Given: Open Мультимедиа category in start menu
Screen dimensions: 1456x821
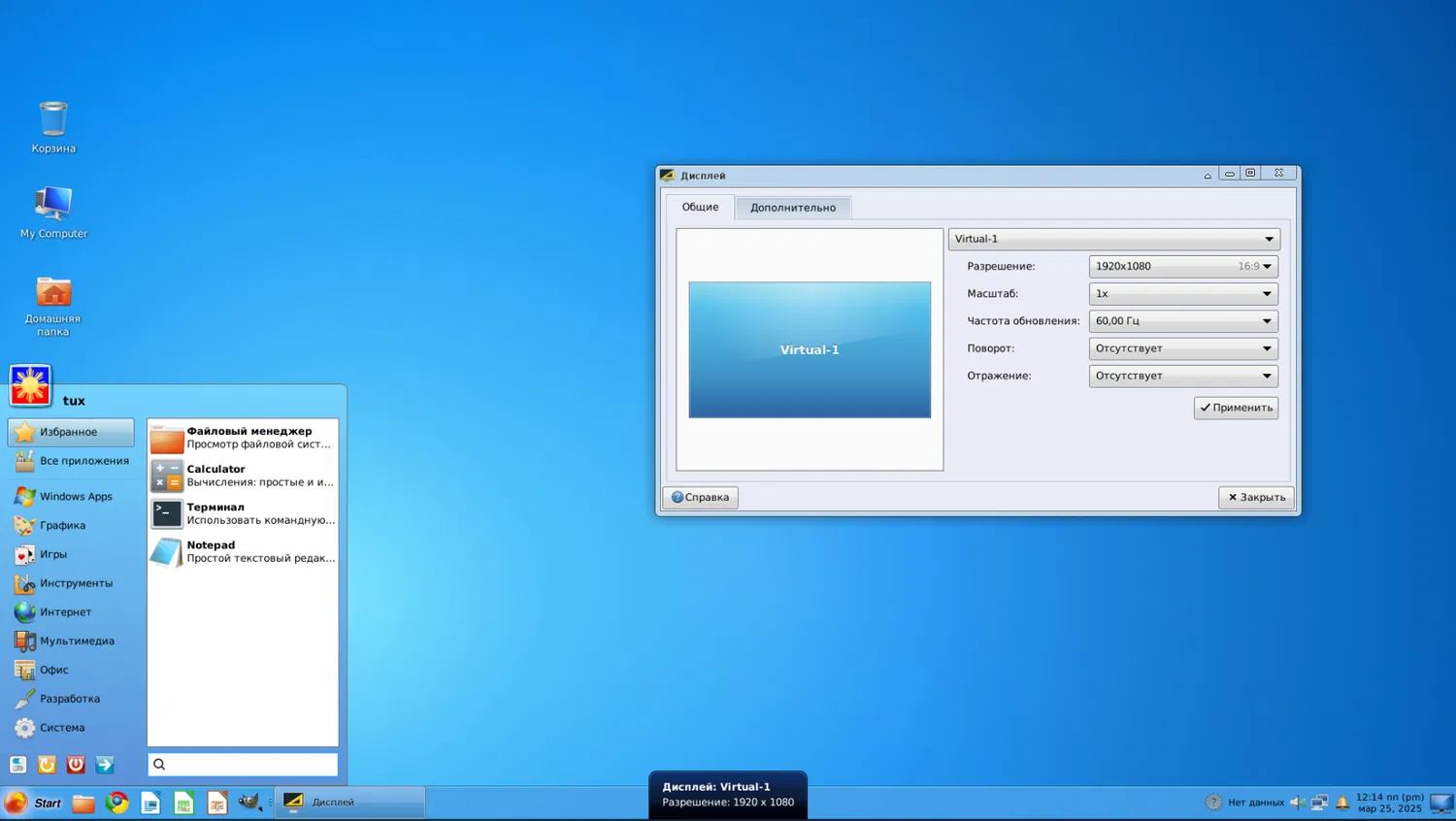Looking at the screenshot, I should (x=71, y=640).
